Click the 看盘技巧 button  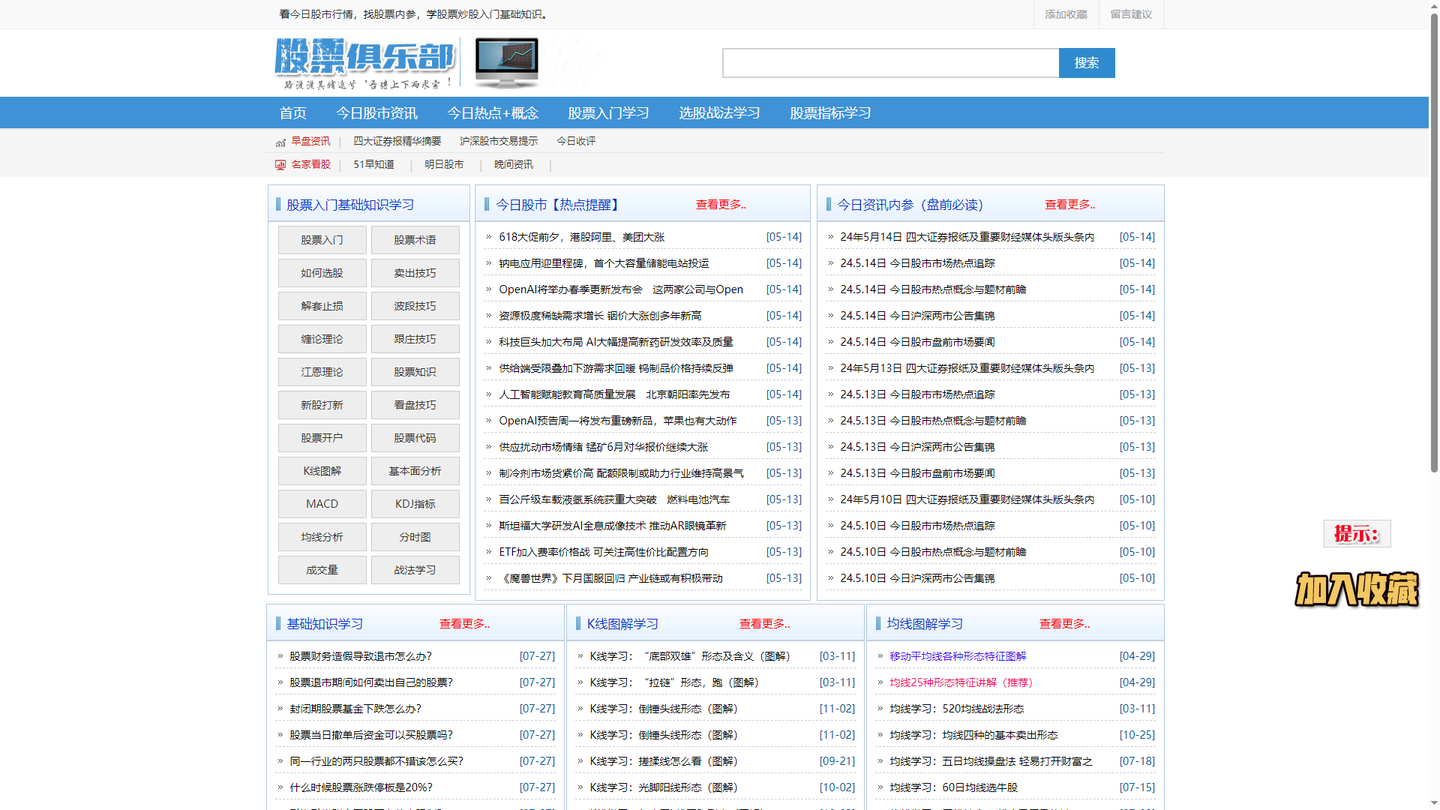coord(415,405)
